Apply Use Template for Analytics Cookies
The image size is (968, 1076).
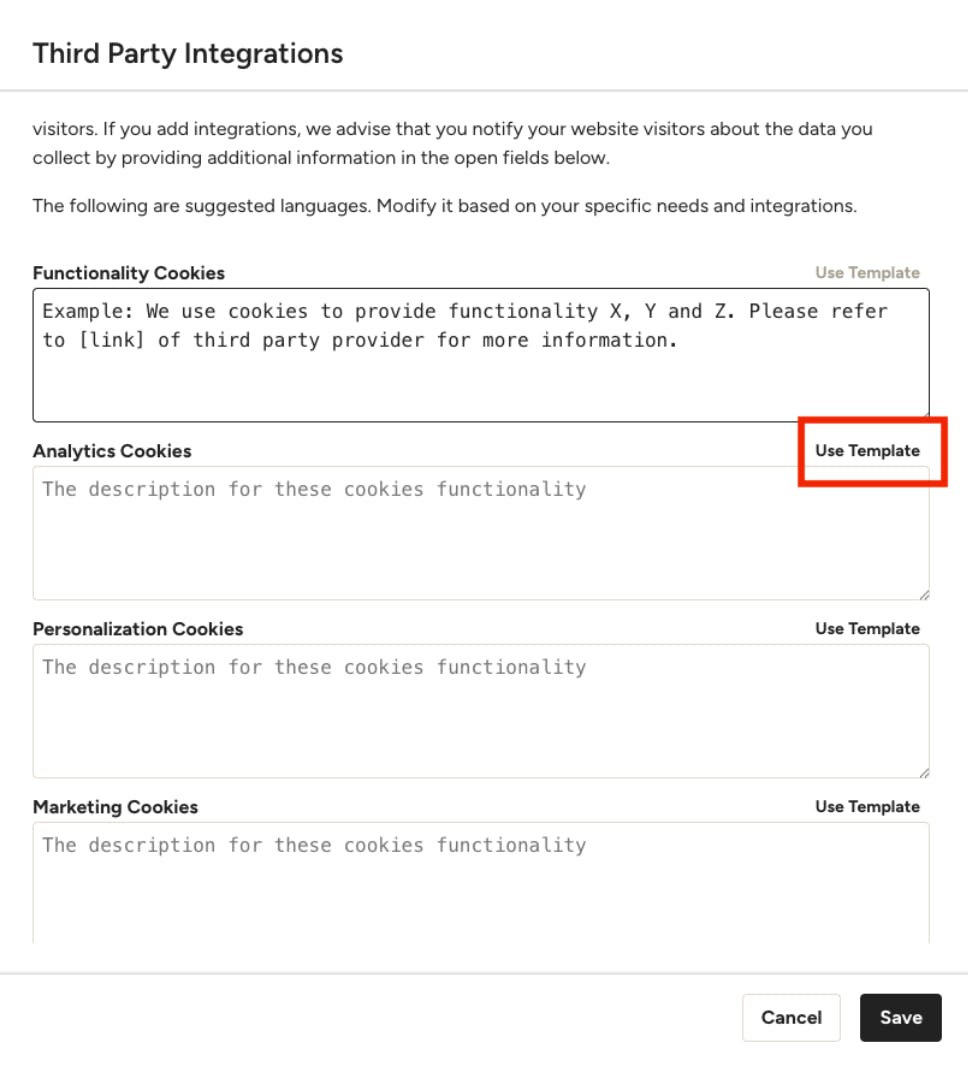(867, 451)
